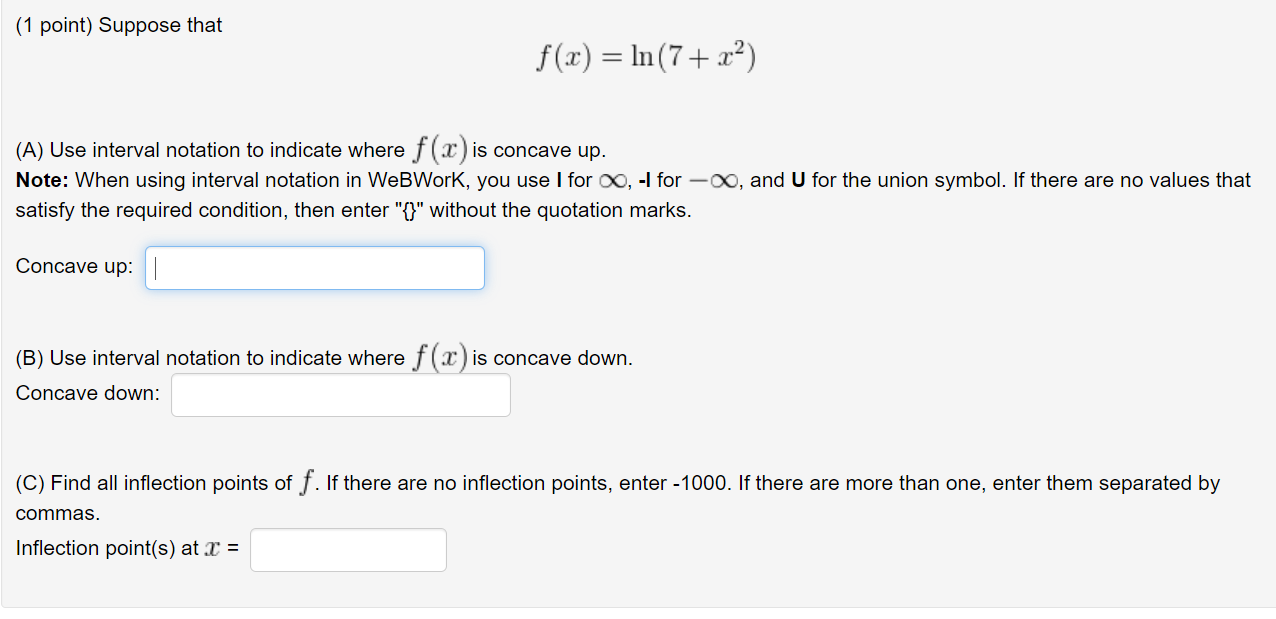Click the bold Note text
Screen dimensions: 1276x619
(x=41, y=180)
